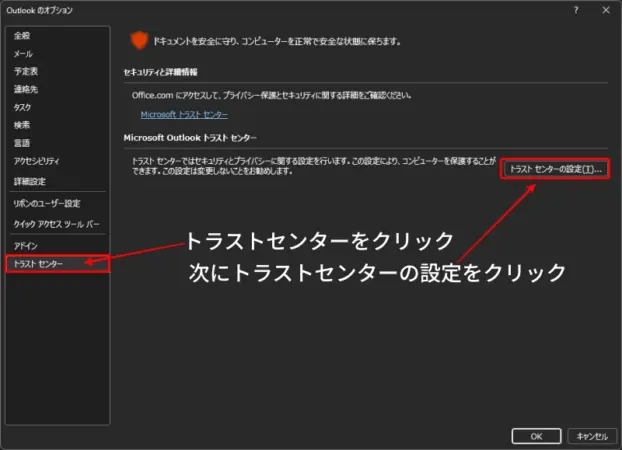Select トラスト センター in the sidebar
The height and width of the screenshot is (450, 622).
[57, 264]
